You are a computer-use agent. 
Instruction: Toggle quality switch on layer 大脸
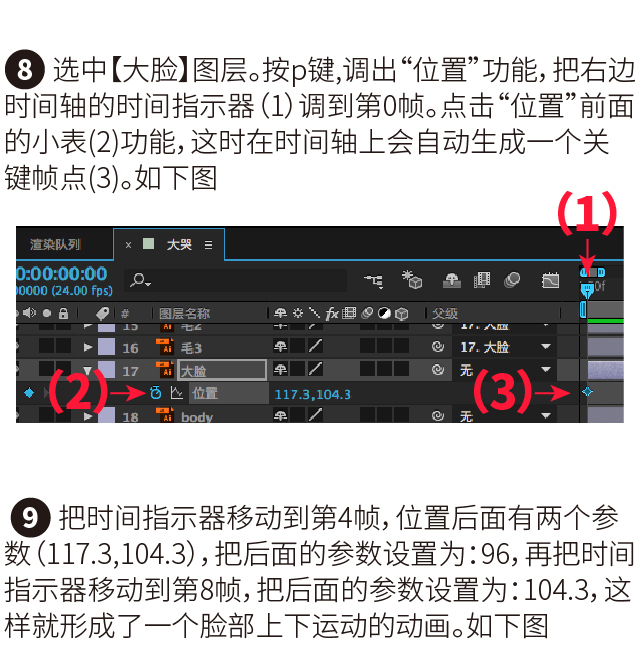[x=315, y=369]
